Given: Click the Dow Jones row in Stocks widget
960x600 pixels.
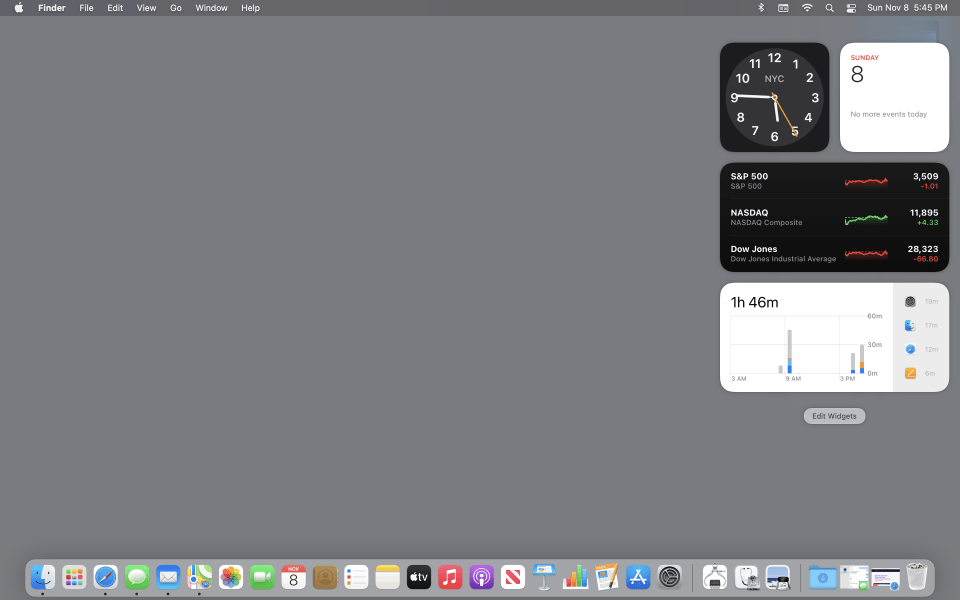Looking at the screenshot, I should [834, 254].
